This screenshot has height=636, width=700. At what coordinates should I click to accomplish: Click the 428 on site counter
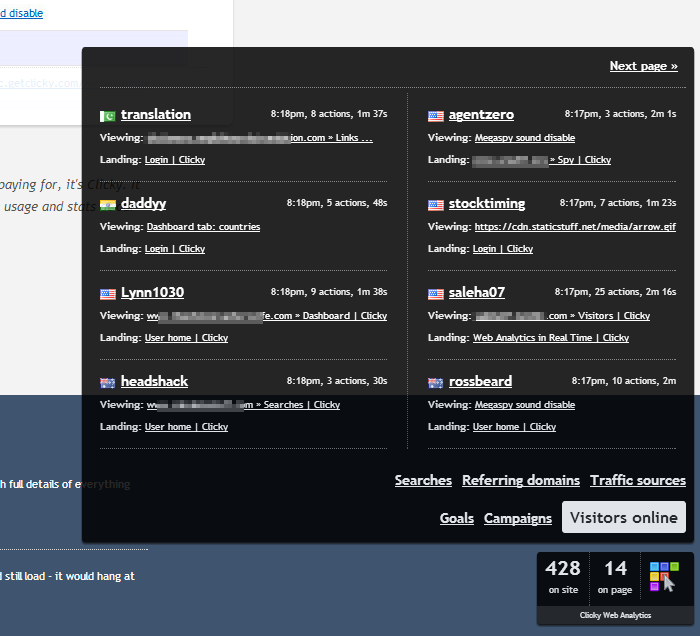click(x=563, y=576)
